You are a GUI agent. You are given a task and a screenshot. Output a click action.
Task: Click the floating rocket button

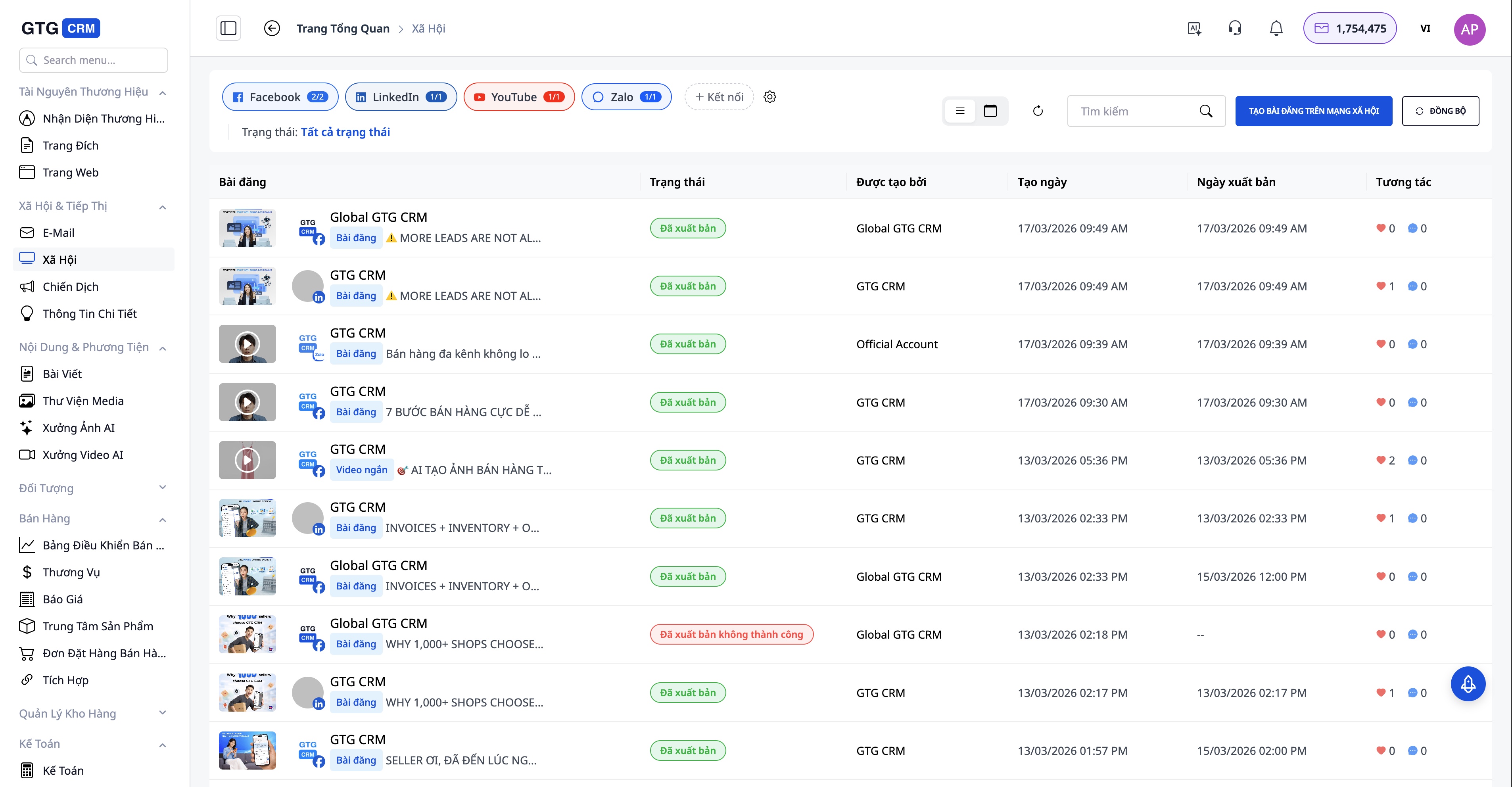point(1468,684)
